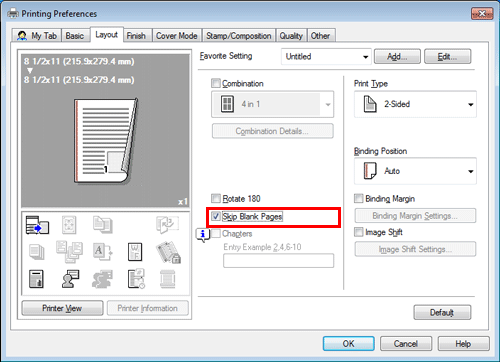The height and width of the screenshot is (362, 500).
Task: Uncheck the Skip Blank Pages checkbox
Action: tap(216, 216)
